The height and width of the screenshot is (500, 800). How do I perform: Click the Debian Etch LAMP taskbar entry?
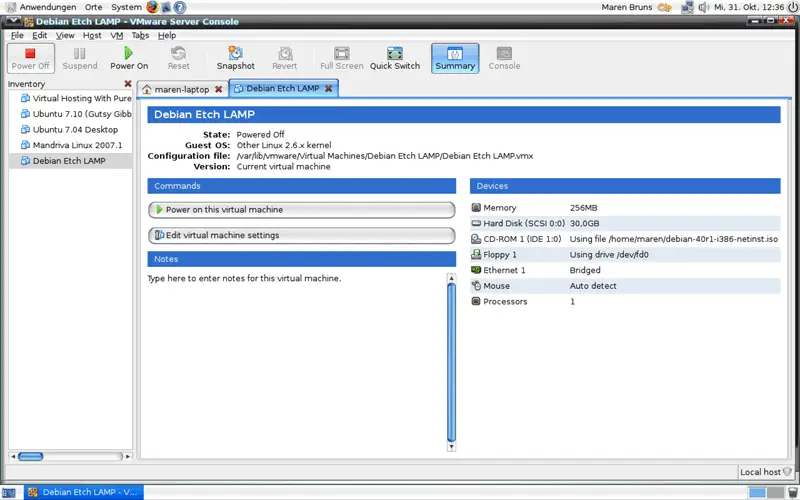point(84,492)
